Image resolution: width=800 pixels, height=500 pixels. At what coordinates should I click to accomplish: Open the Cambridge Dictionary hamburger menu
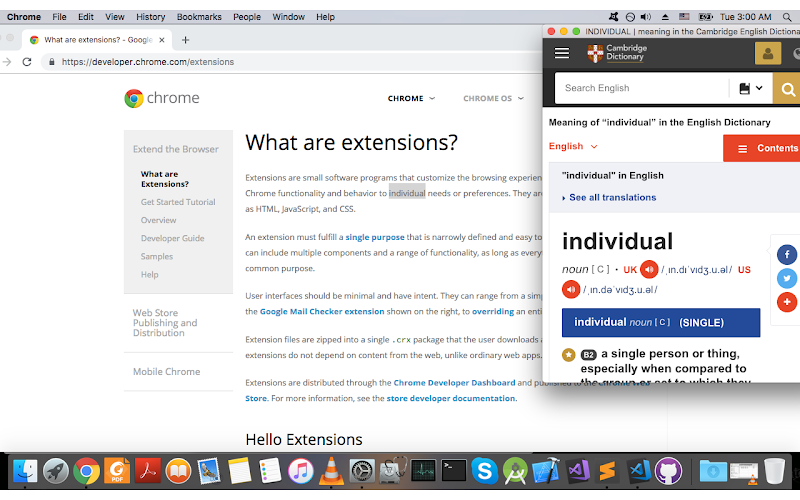(562, 53)
